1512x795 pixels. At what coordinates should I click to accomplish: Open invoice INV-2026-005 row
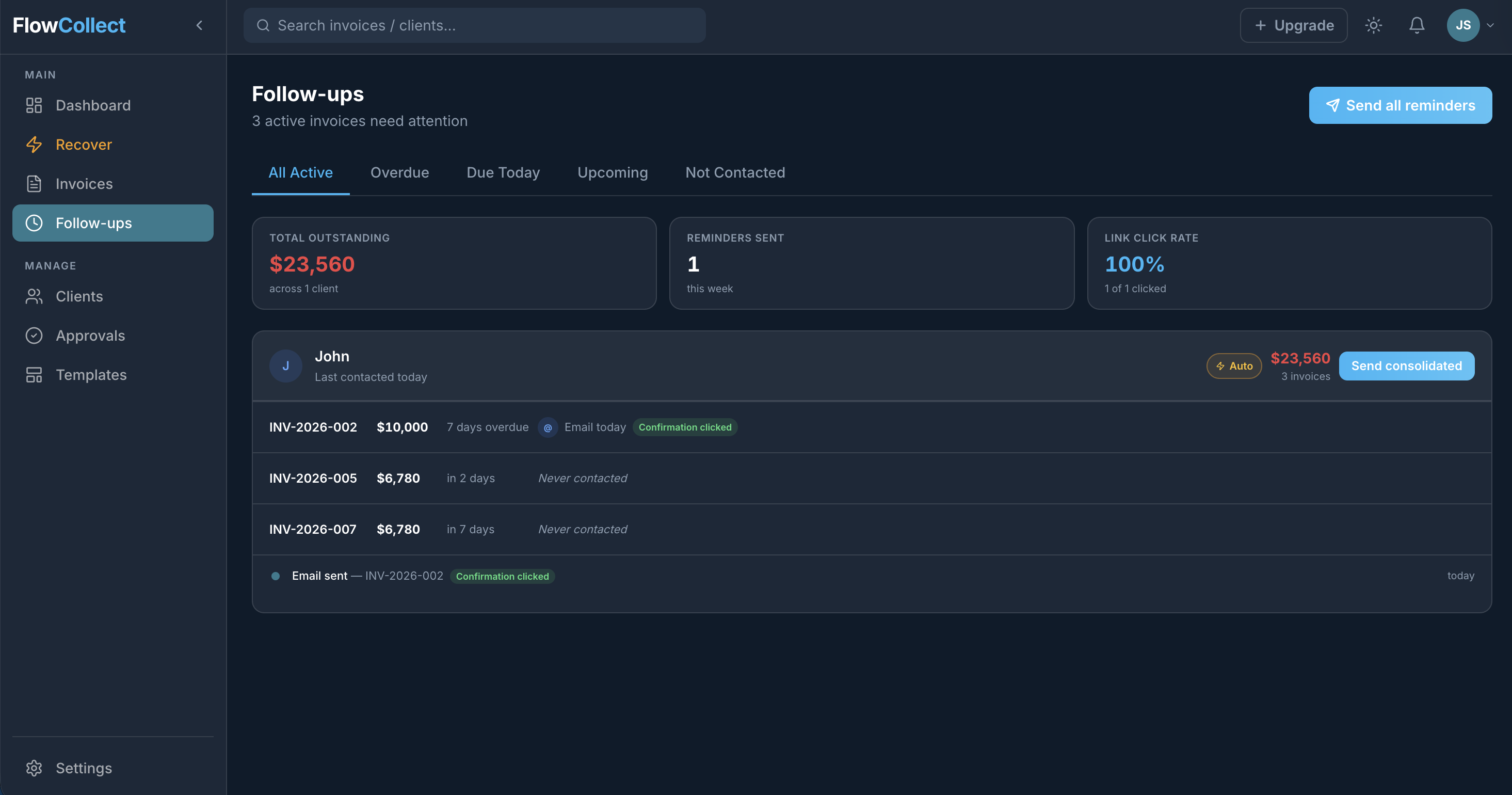[872, 478]
